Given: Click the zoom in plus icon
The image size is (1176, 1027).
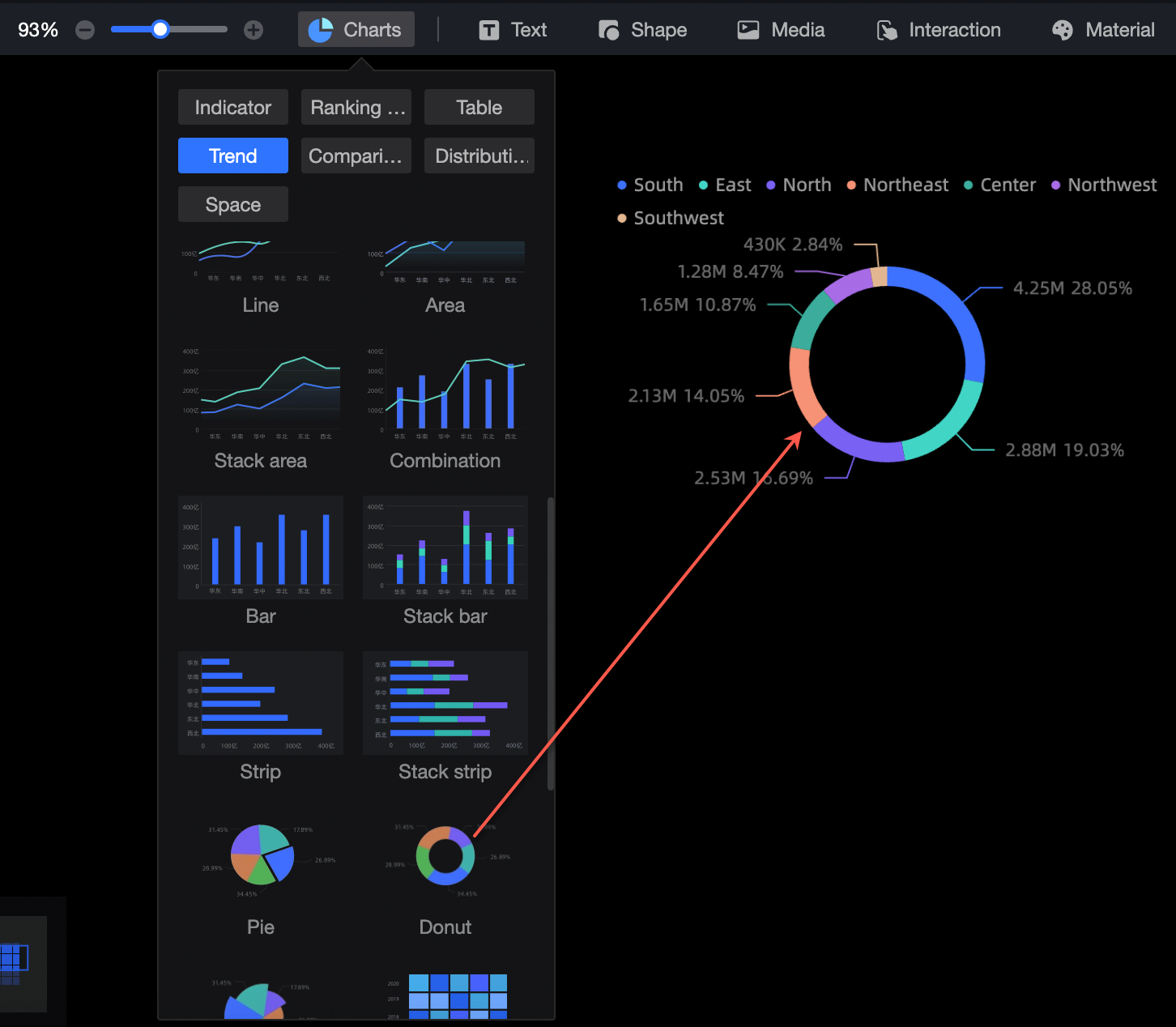Looking at the screenshot, I should (254, 30).
